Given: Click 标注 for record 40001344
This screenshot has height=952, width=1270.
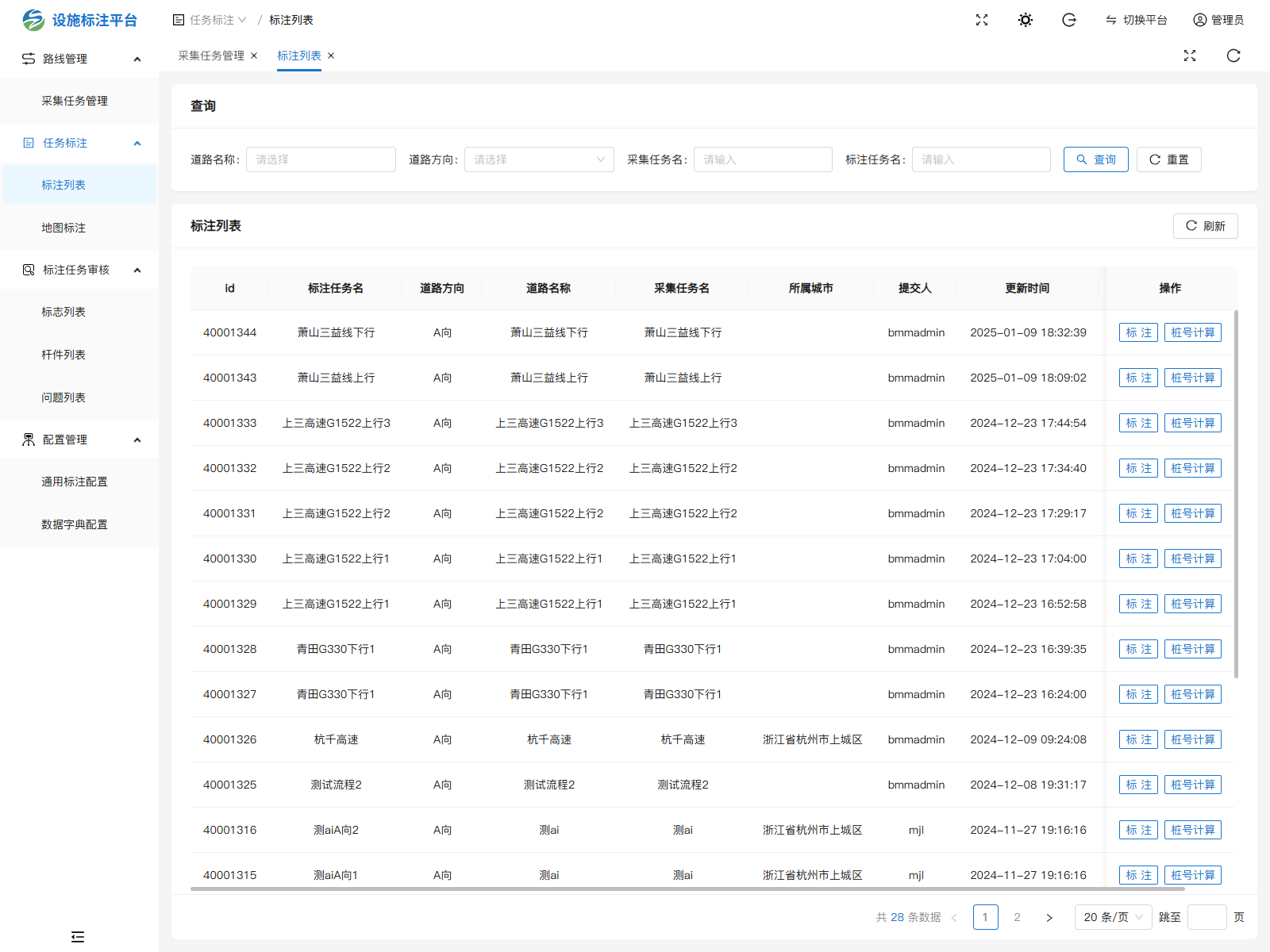Looking at the screenshot, I should (x=1138, y=332).
